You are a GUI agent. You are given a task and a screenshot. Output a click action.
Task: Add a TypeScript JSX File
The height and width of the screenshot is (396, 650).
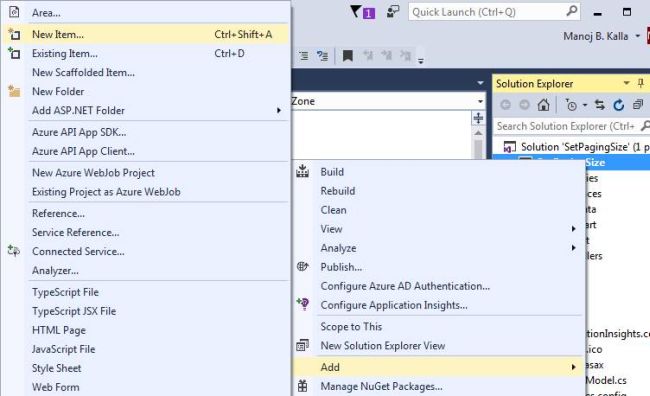145,311
